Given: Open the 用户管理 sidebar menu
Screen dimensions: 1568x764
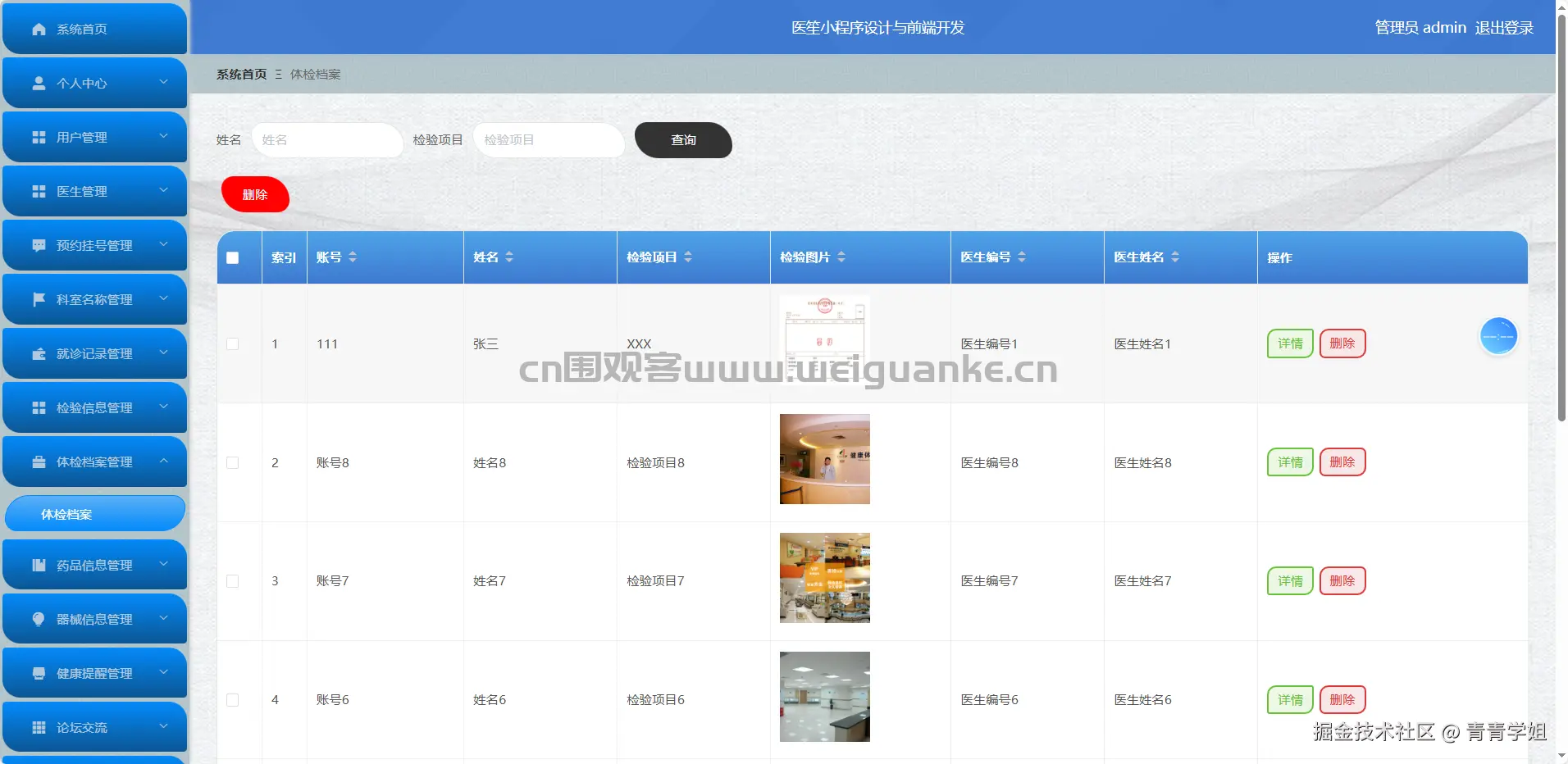Looking at the screenshot, I should 95,137.
